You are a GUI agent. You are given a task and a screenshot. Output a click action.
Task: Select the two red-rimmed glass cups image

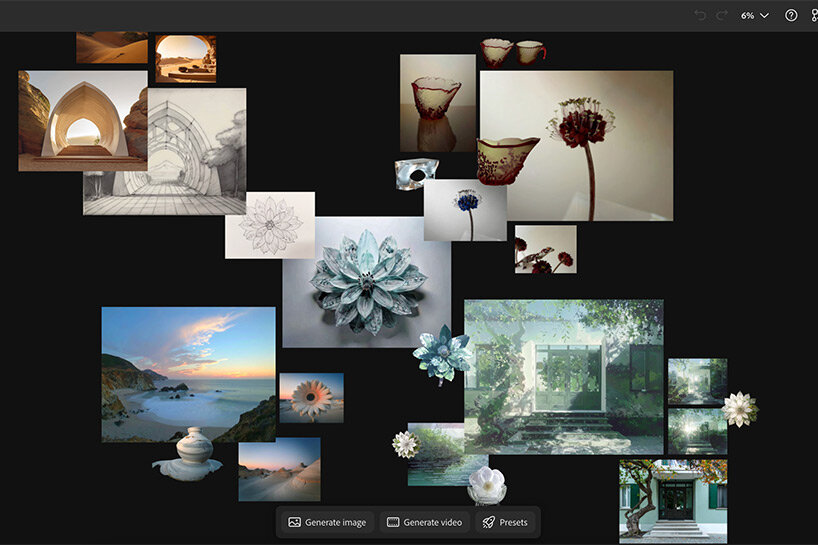(512, 51)
